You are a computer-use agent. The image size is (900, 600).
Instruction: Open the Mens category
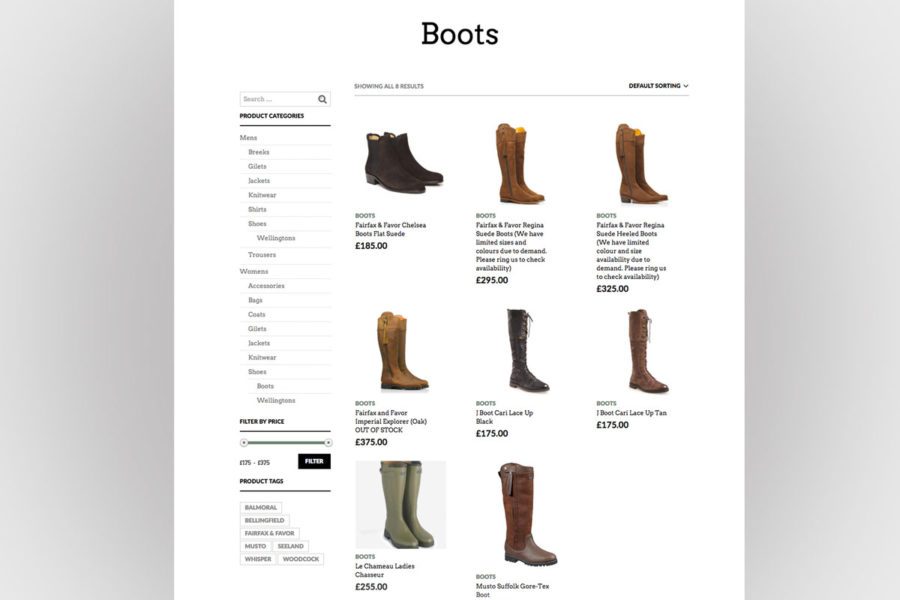(x=249, y=138)
